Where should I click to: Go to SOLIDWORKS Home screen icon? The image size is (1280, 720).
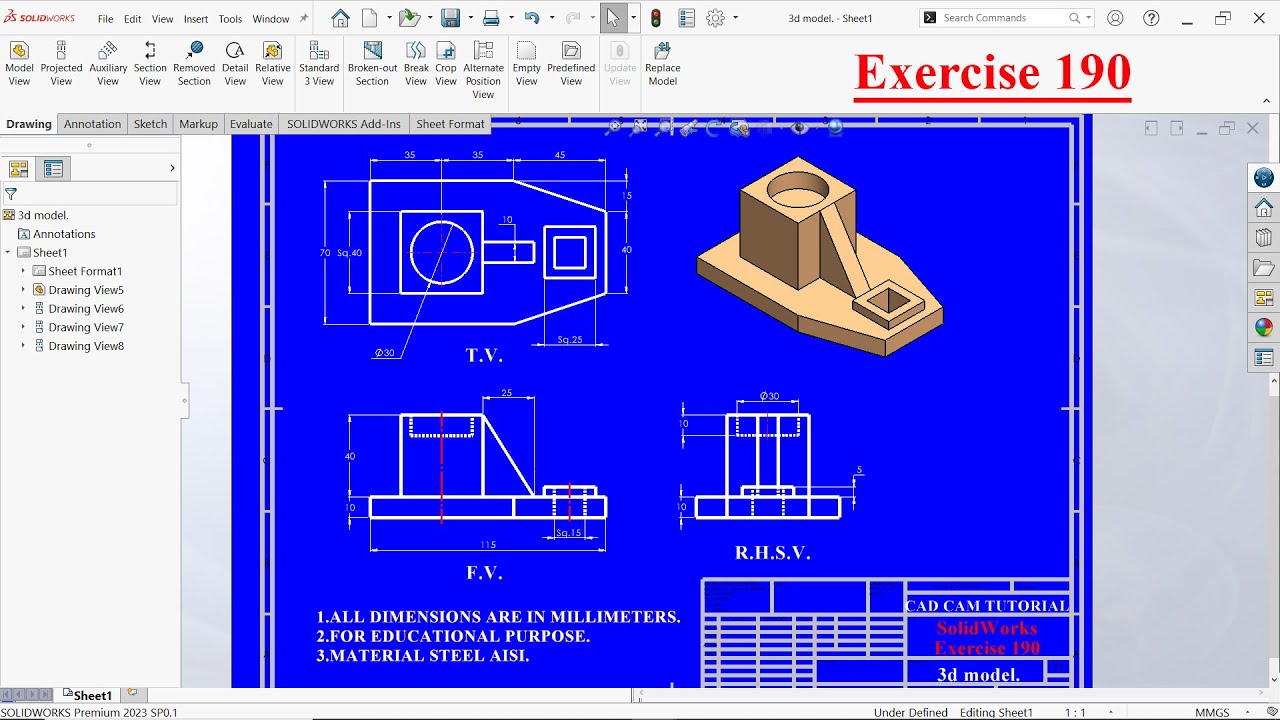[340, 18]
